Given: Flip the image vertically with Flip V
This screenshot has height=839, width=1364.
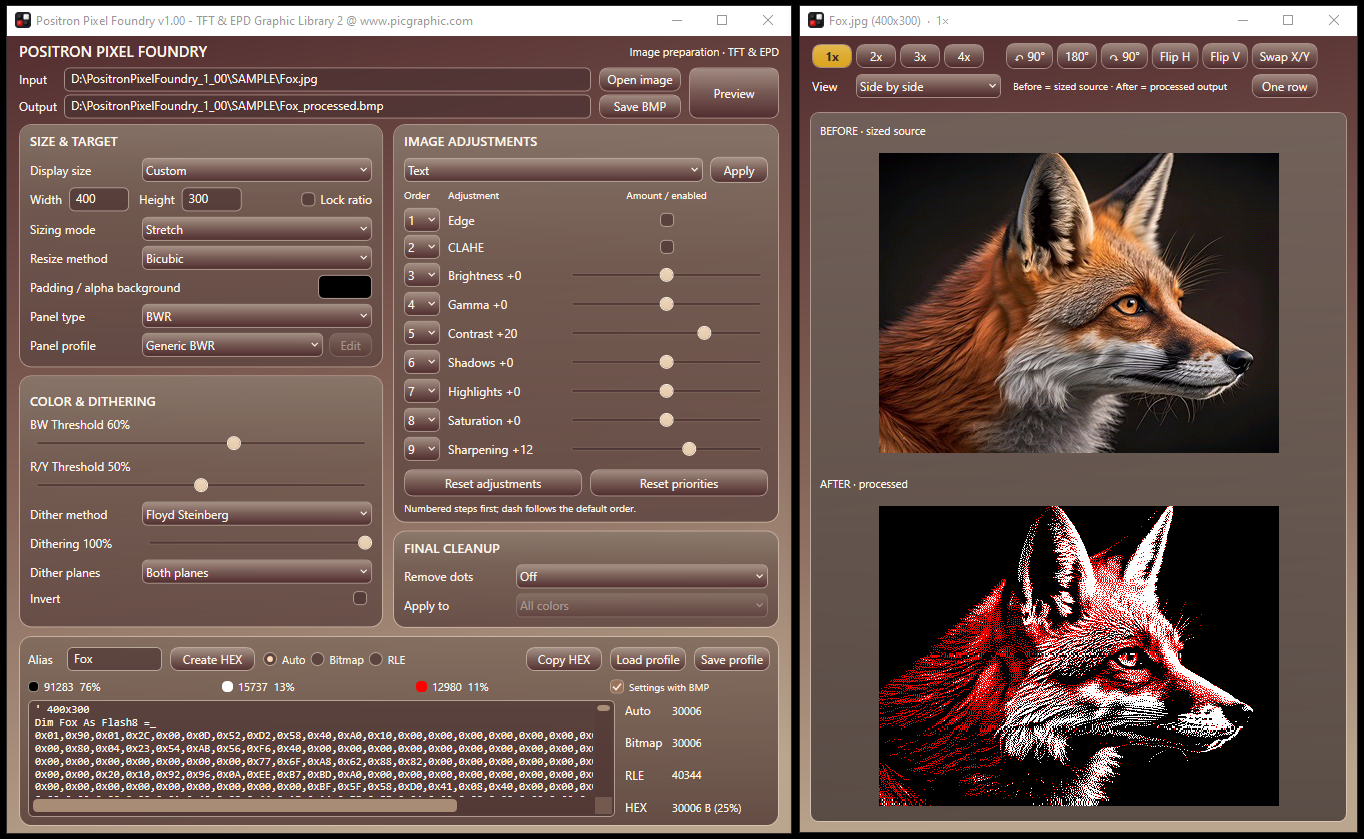Looking at the screenshot, I should 1225,57.
